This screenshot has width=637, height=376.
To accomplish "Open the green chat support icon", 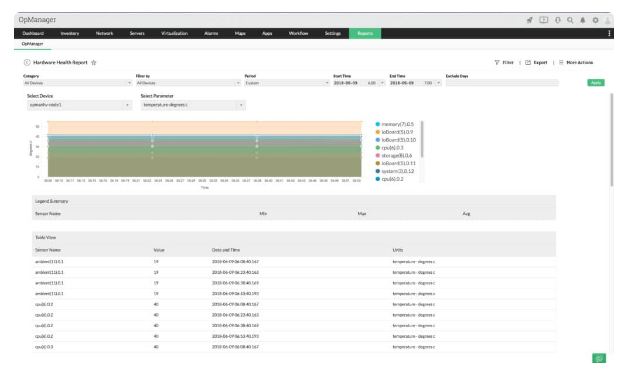I will coord(599,358).
